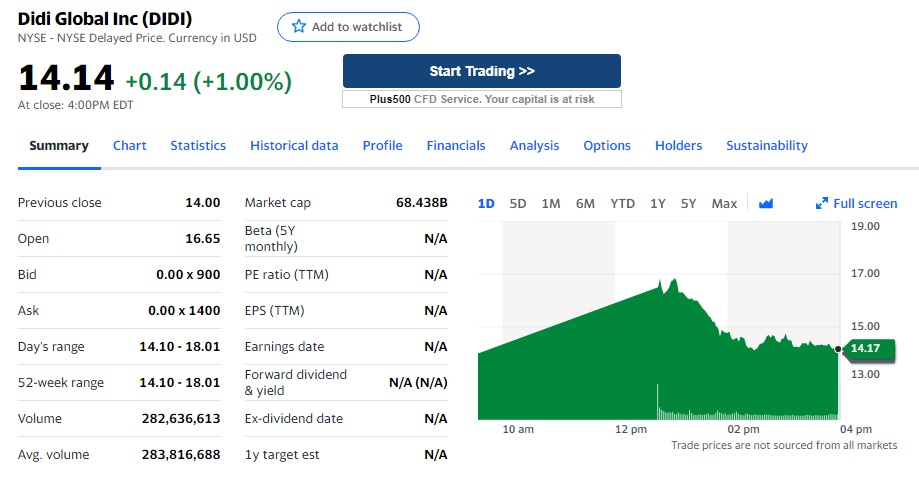Click the trade prices sourcing disclaimer

784,445
